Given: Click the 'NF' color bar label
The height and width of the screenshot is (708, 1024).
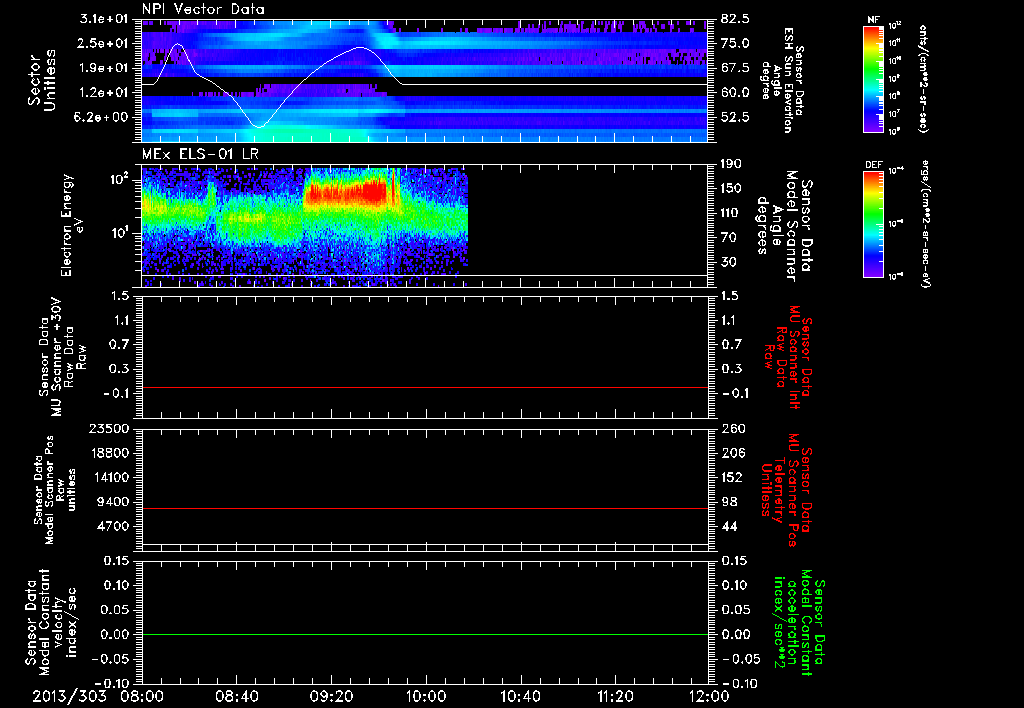Looking at the screenshot, I should pyautogui.click(x=873, y=20).
